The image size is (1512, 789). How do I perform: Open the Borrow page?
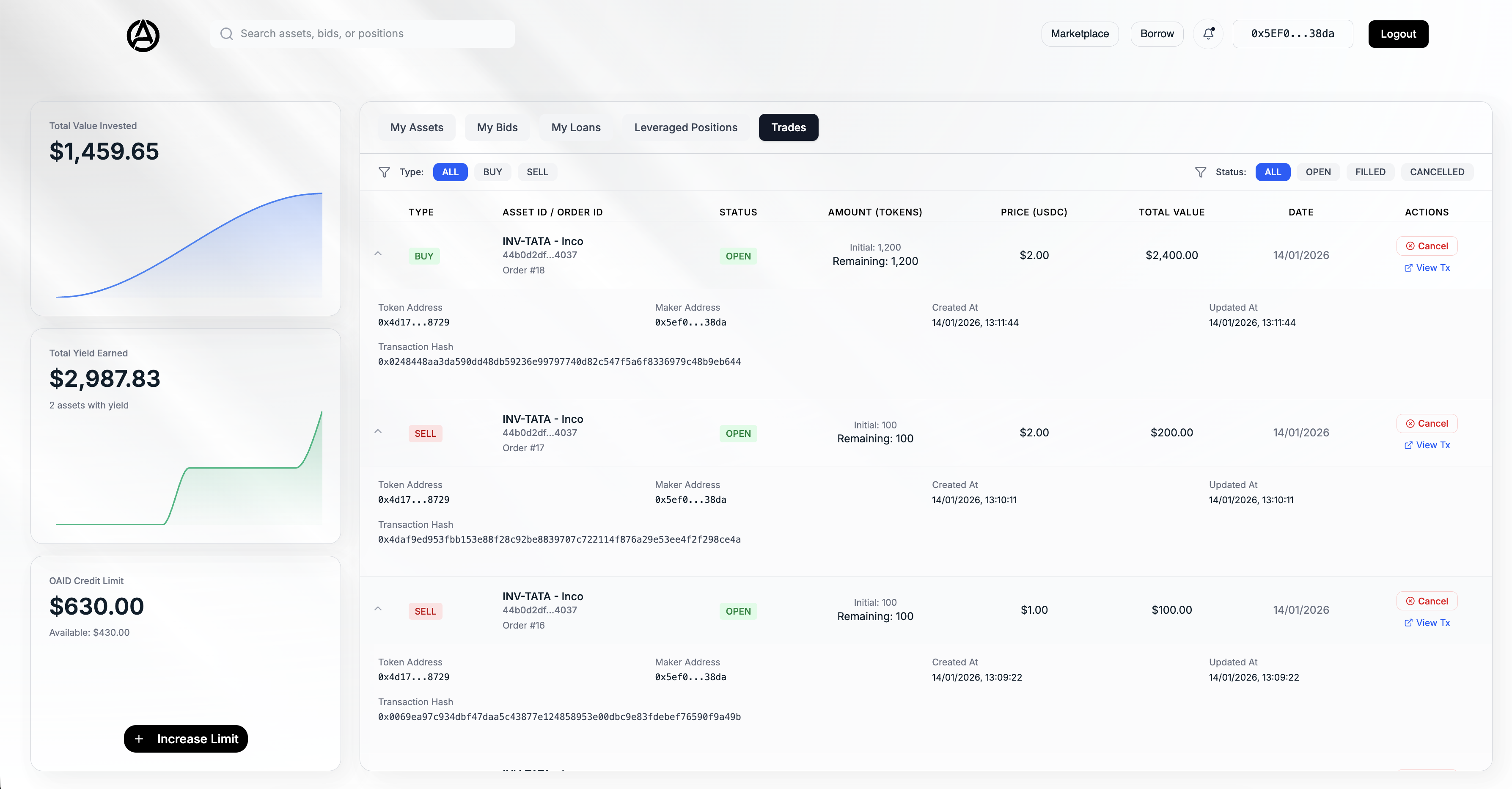click(1157, 34)
